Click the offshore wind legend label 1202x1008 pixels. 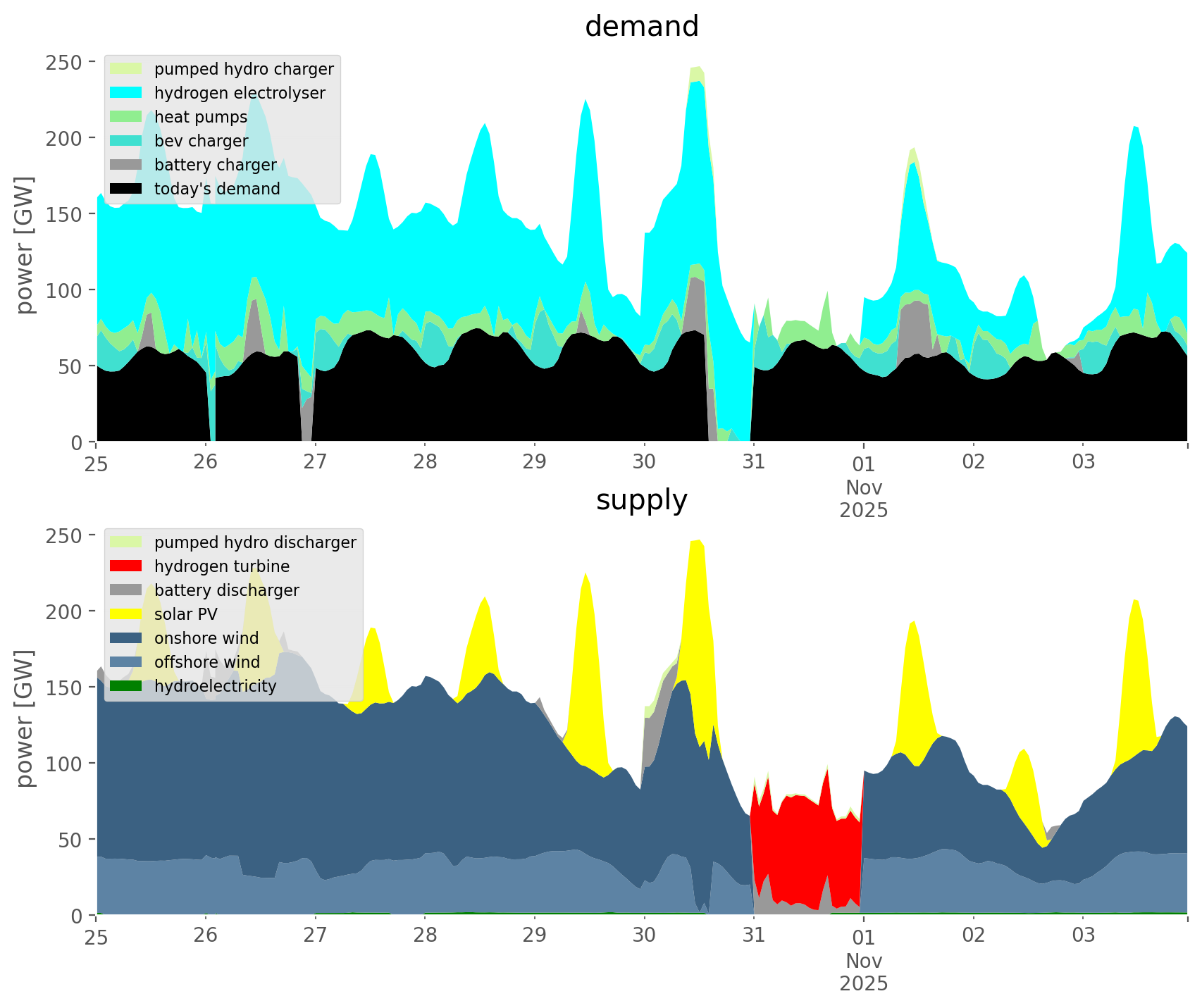206,662
